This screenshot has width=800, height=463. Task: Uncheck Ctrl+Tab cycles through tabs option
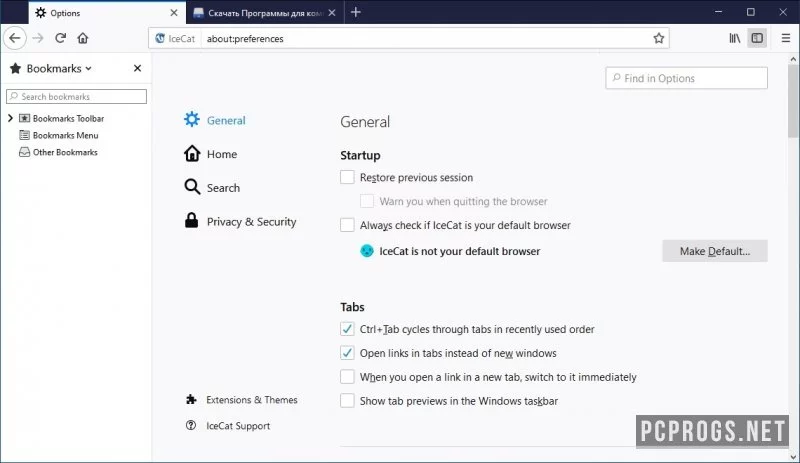[347, 329]
